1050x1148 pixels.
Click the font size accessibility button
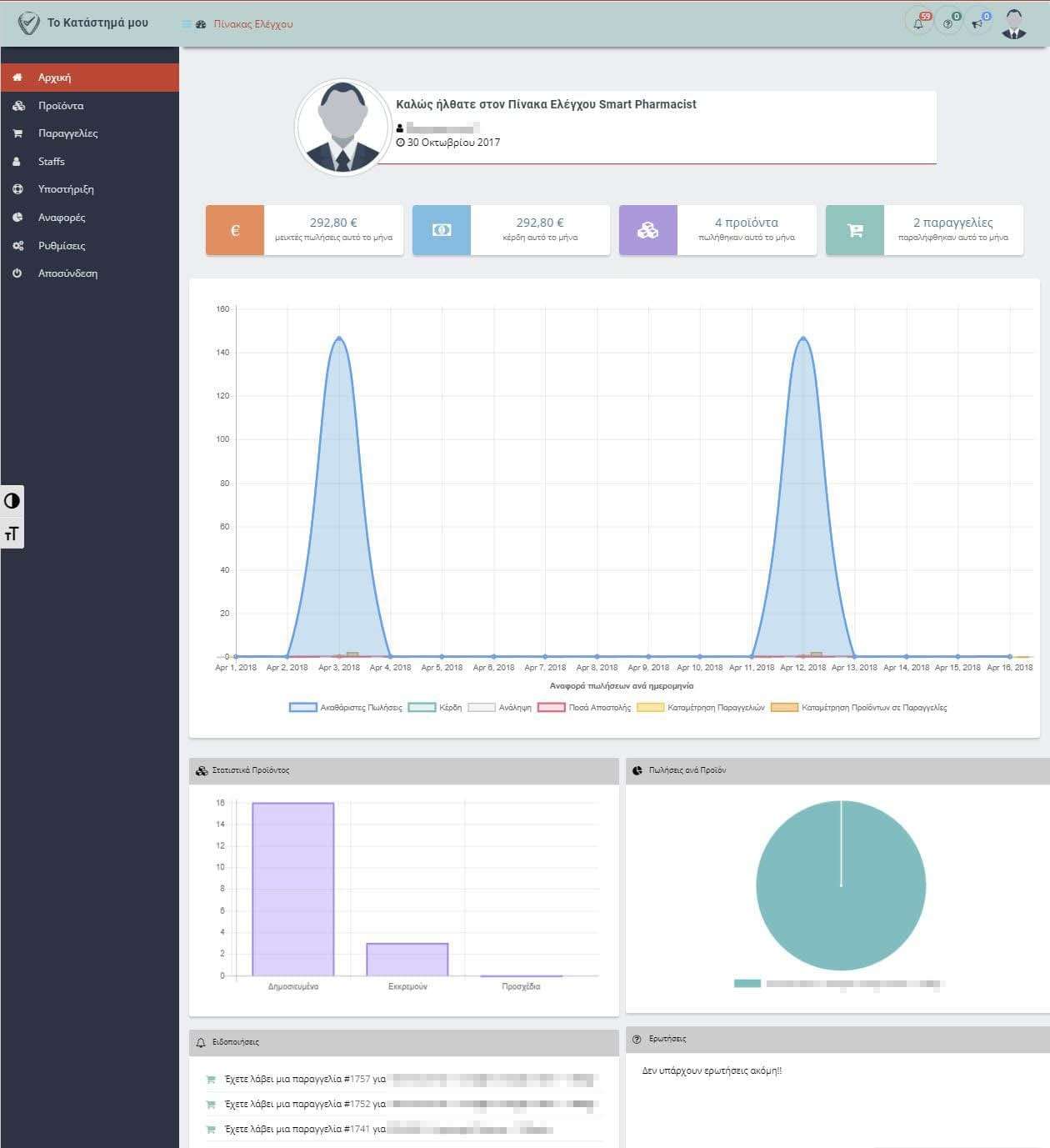[x=12, y=534]
